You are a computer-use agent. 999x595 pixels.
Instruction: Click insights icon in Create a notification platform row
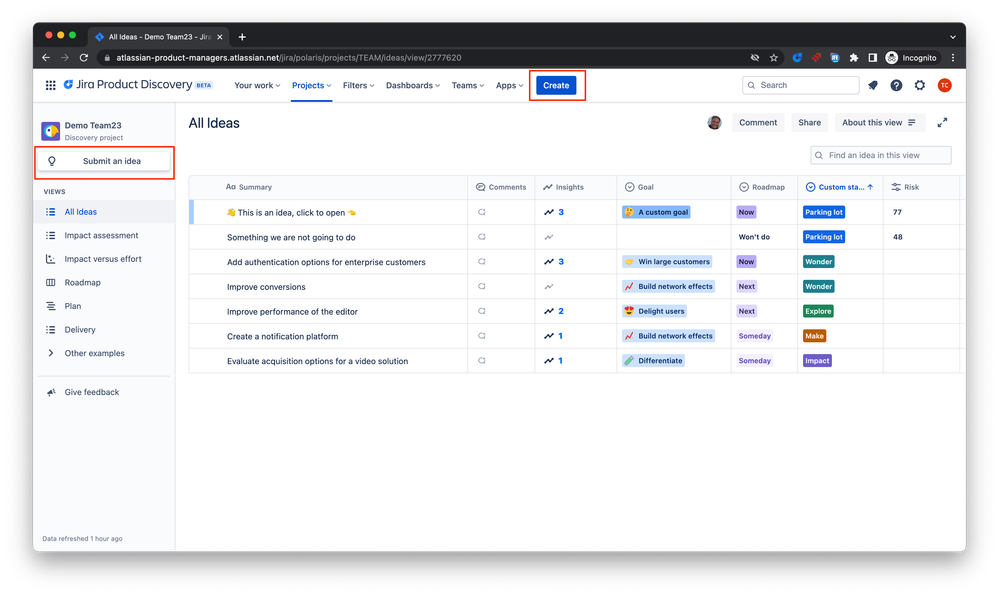[549, 336]
